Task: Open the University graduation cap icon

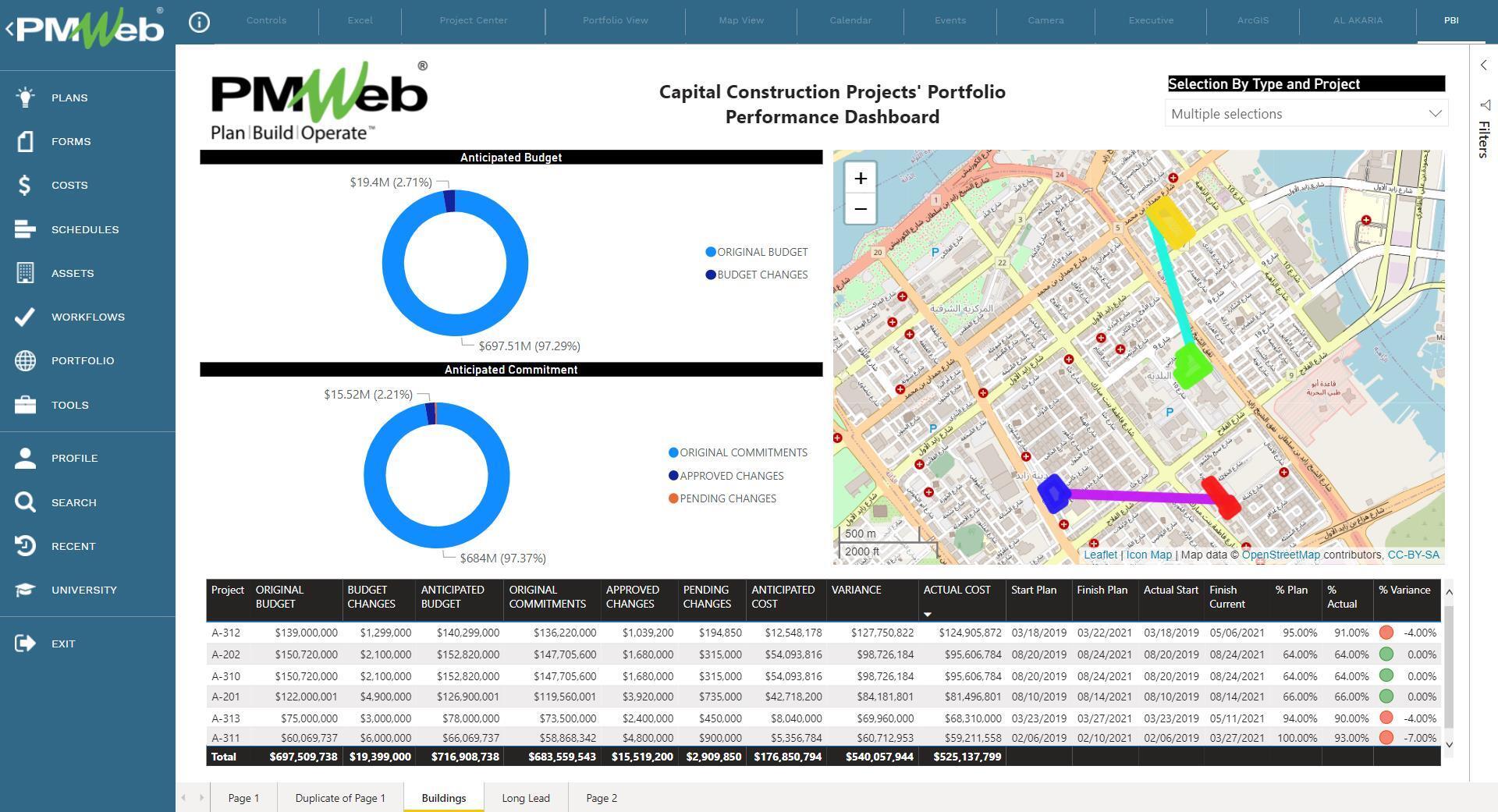Action: (25, 590)
